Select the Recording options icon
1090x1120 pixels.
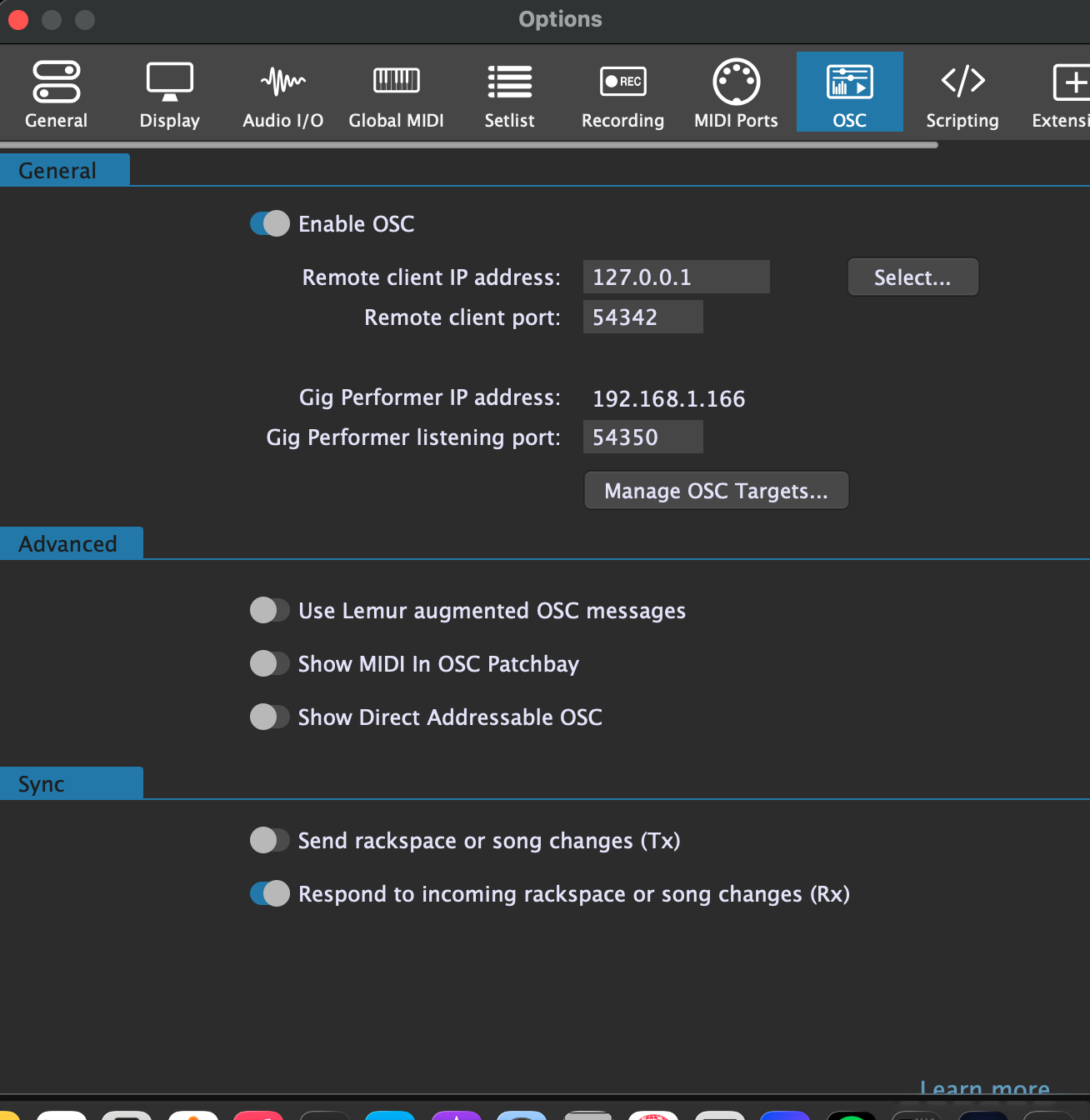tap(622, 82)
